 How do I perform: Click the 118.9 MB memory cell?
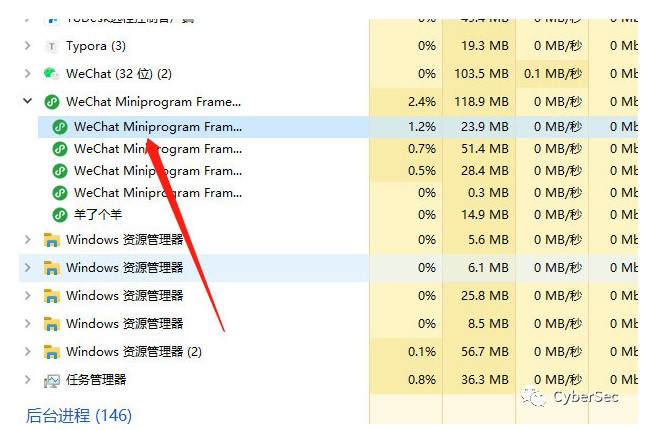pyautogui.click(x=481, y=102)
